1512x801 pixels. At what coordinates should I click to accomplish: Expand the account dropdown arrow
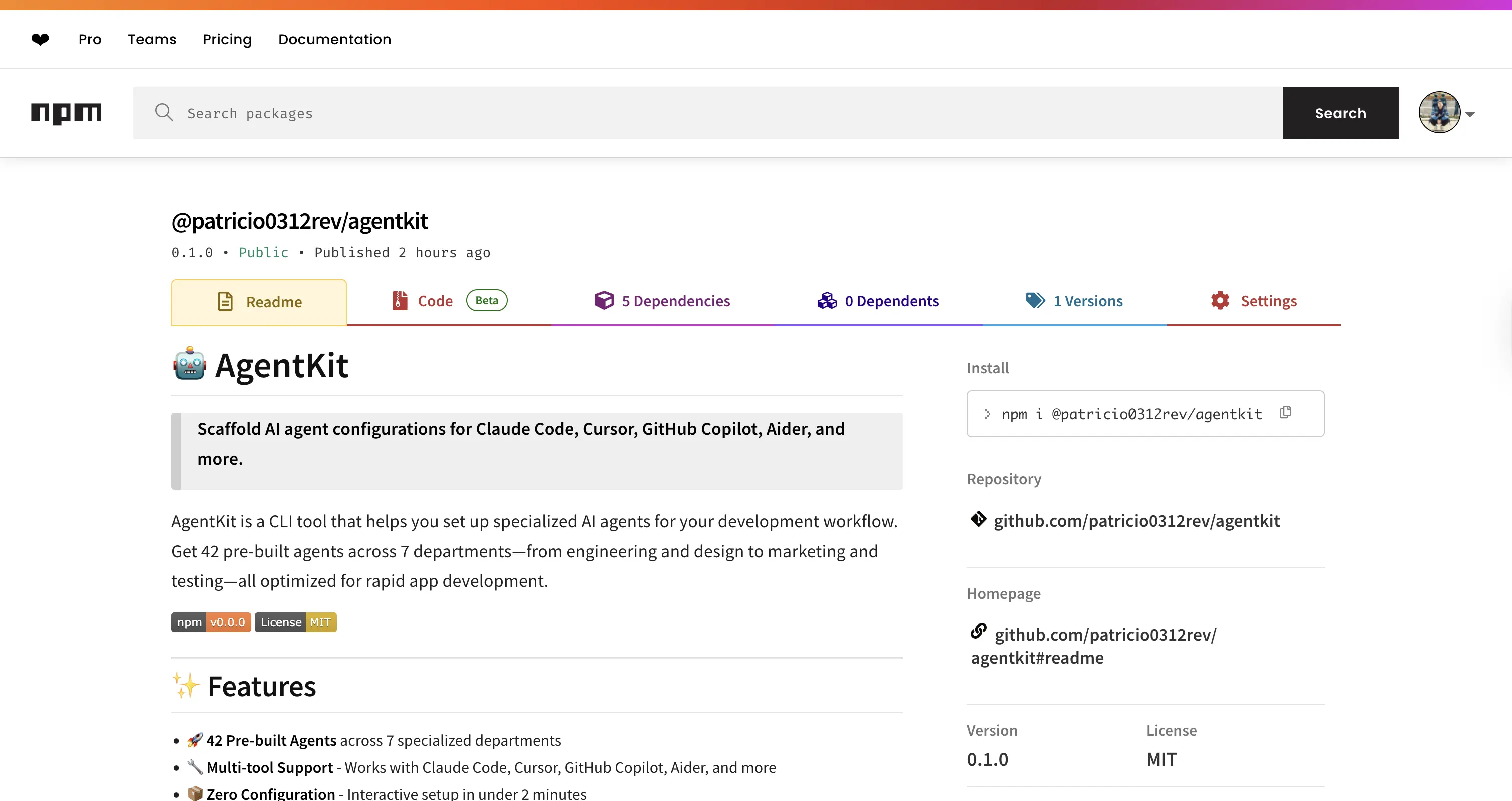click(x=1470, y=115)
